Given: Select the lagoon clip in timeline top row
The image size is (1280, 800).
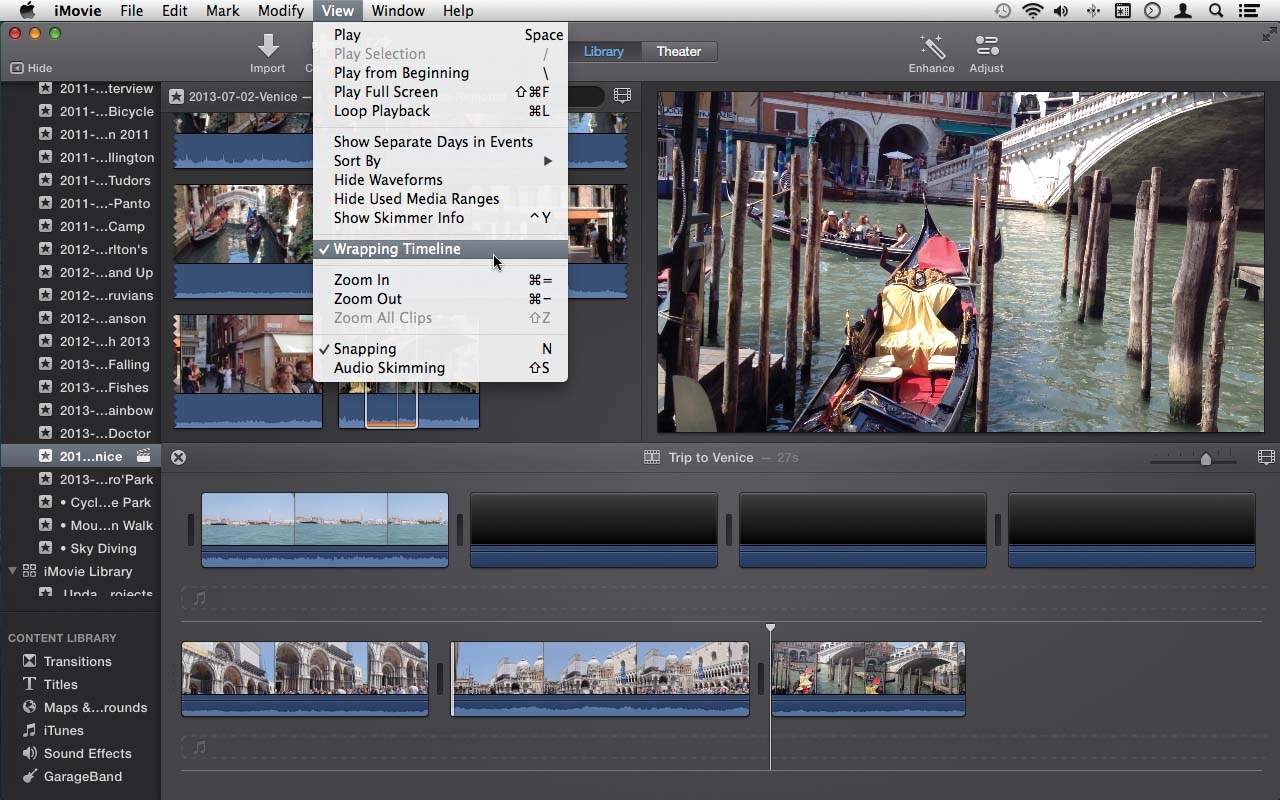Looking at the screenshot, I should click(325, 530).
